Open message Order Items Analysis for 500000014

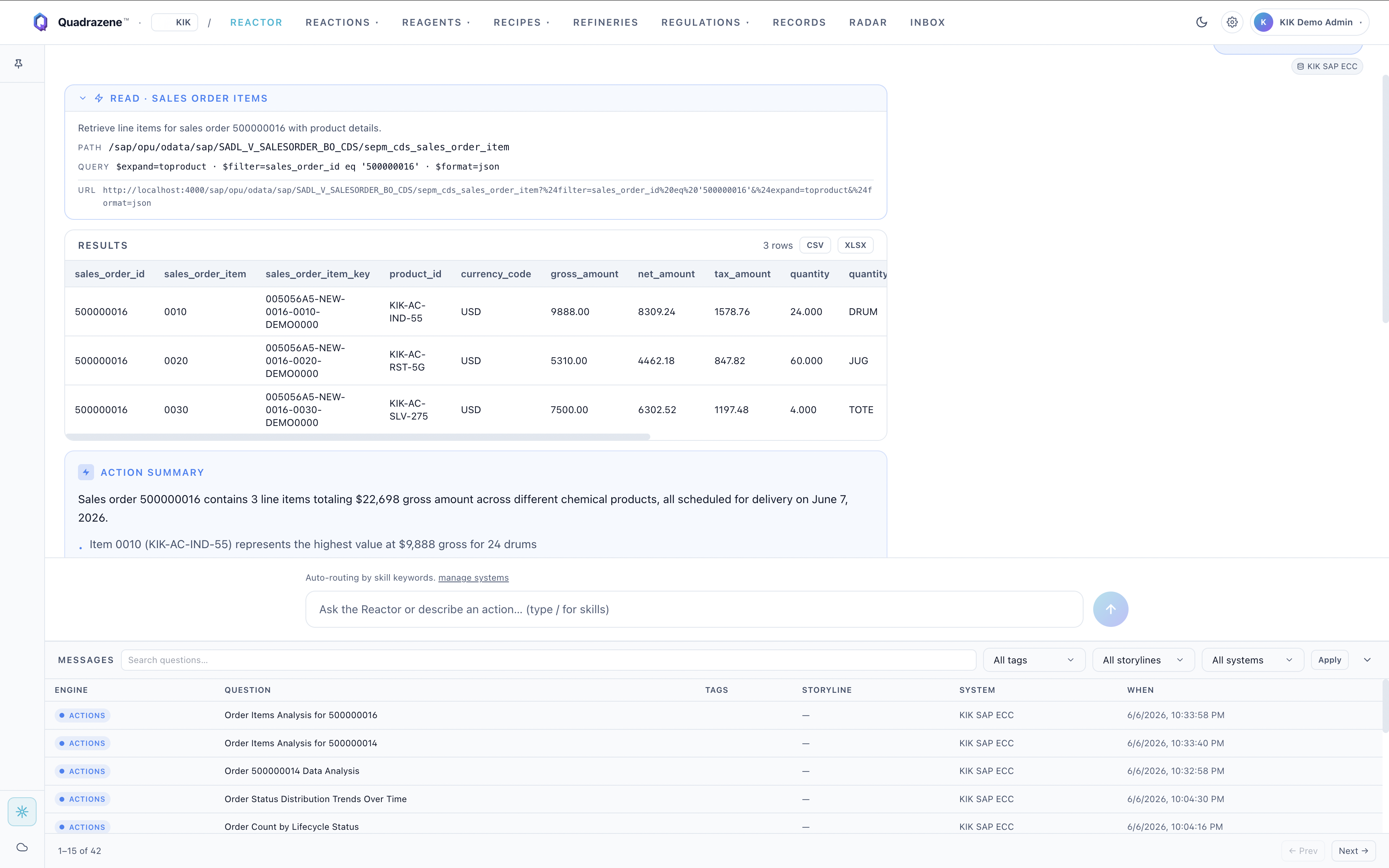tap(713, 743)
